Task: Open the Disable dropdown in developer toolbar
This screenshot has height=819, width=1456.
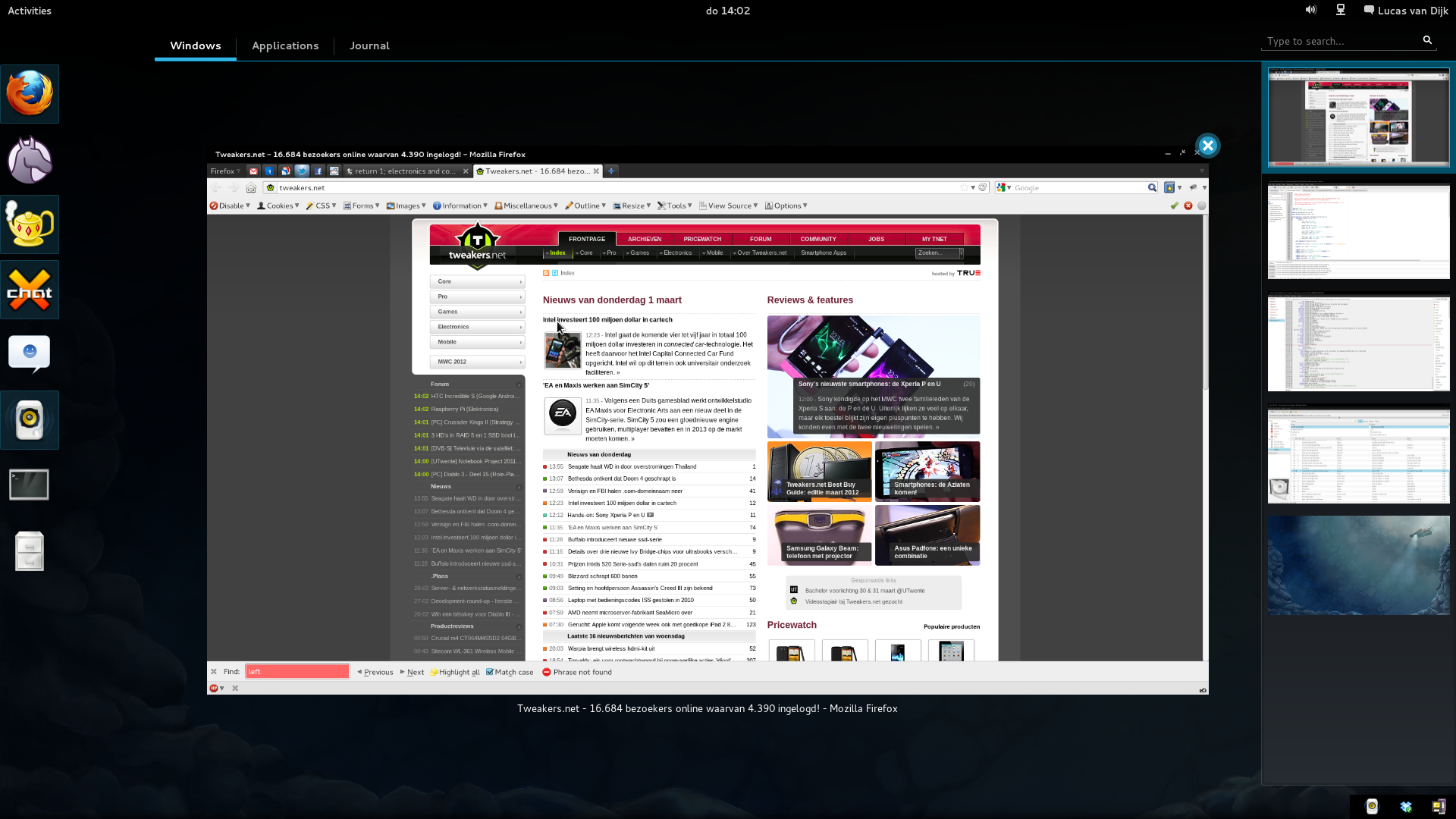Action: [230, 206]
